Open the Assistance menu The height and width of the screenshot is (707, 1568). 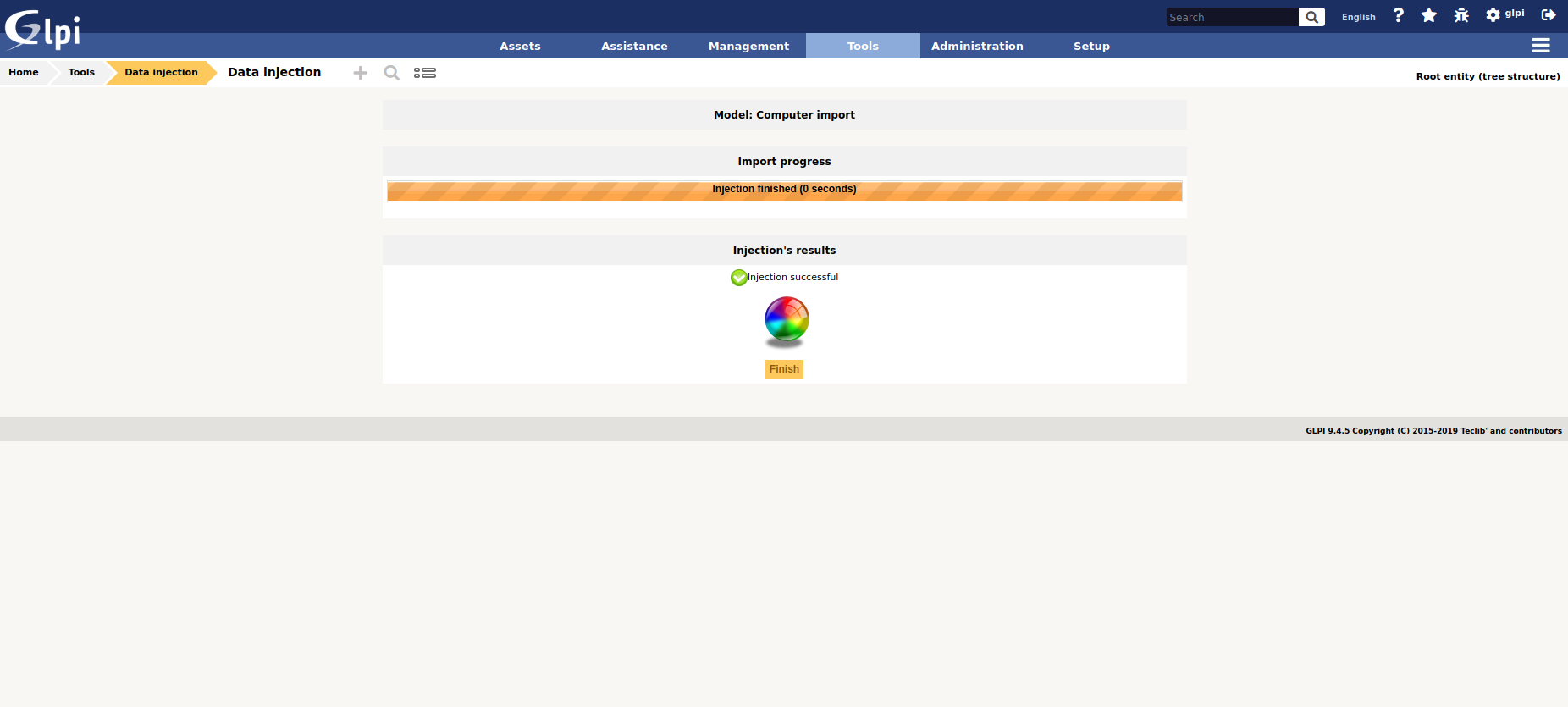pyautogui.click(x=634, y=47)
